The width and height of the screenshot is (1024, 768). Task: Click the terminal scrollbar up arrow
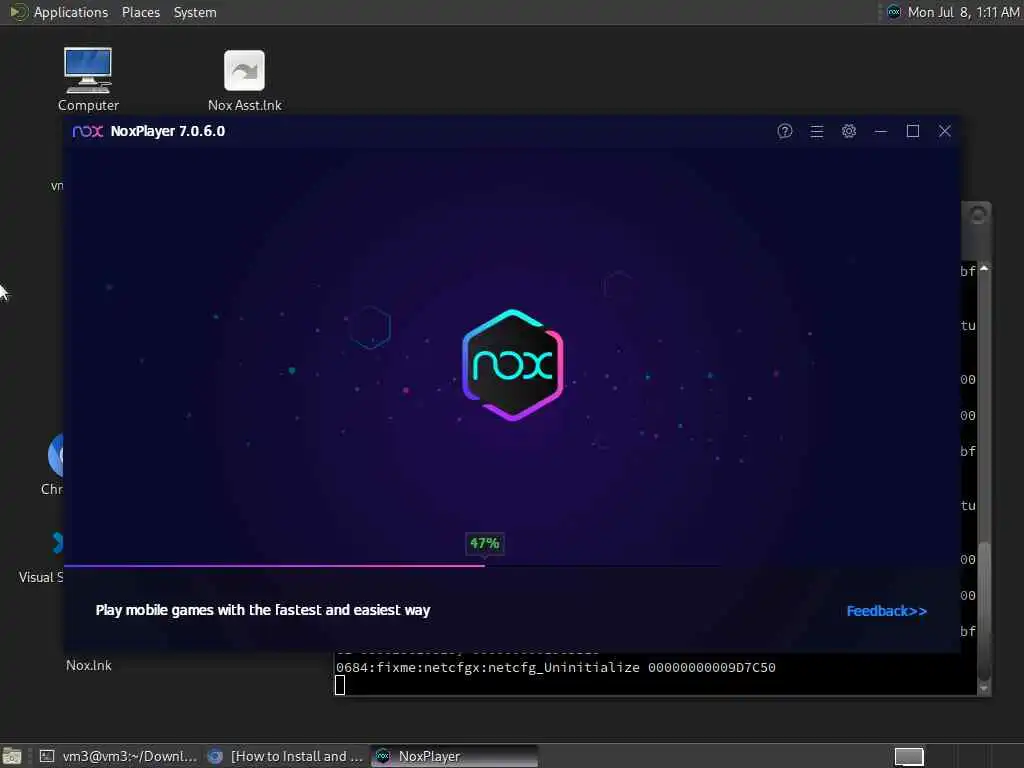(984, 268)
